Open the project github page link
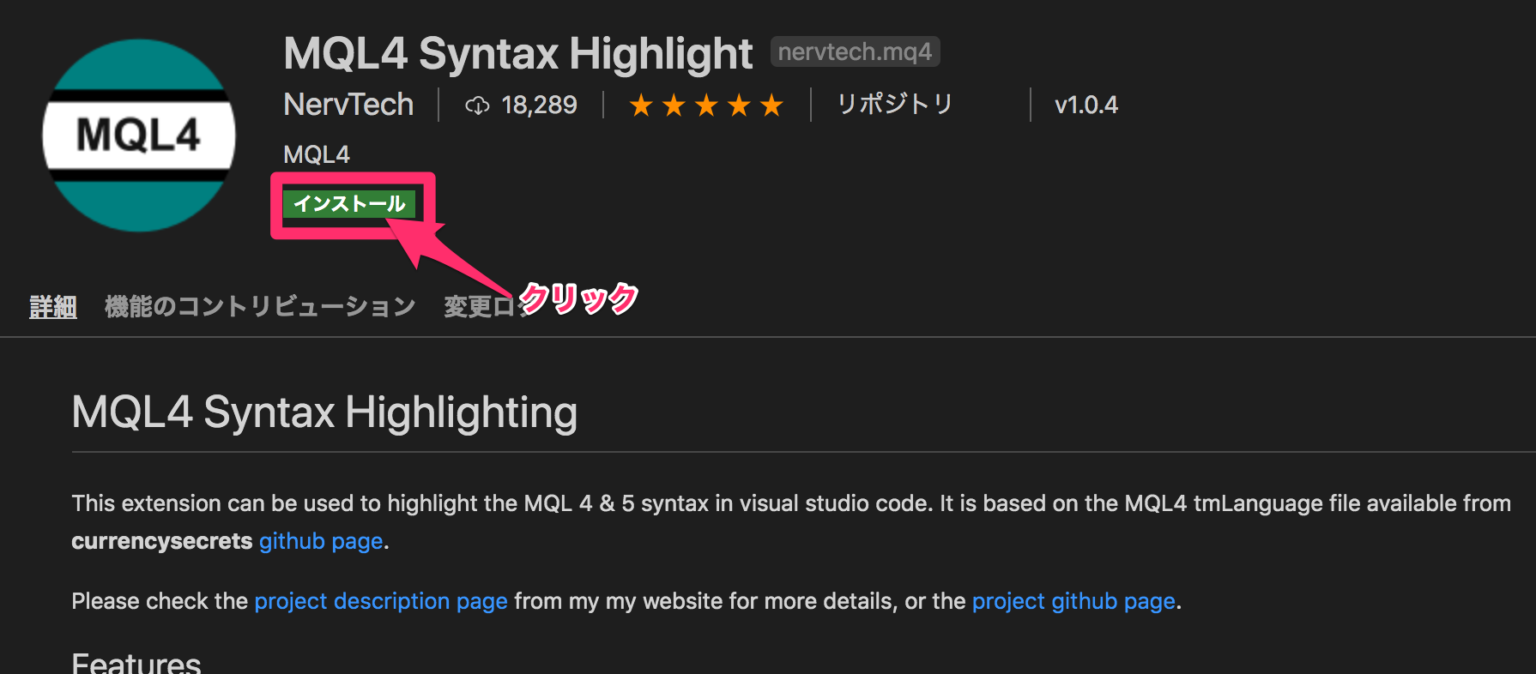Screen dimensions: 1536x674 tap(1073, 601)
